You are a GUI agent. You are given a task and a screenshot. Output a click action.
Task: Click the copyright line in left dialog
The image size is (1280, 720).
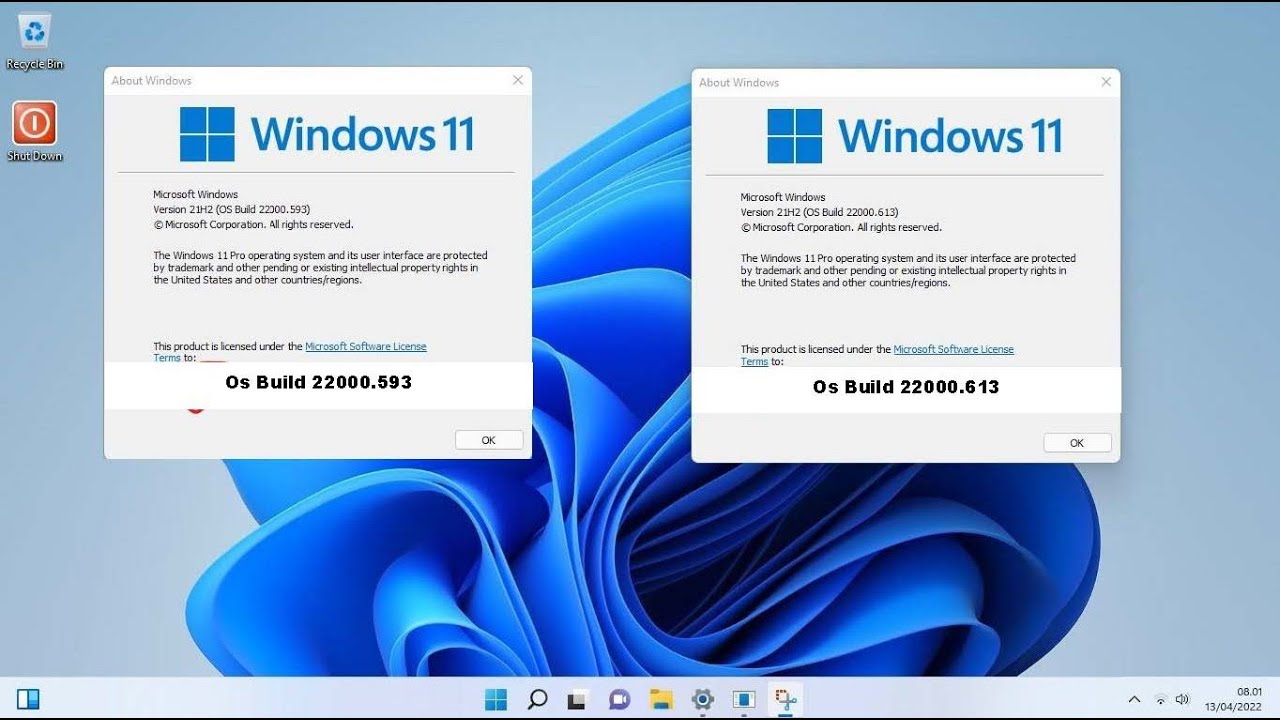(x=253, y=225)
